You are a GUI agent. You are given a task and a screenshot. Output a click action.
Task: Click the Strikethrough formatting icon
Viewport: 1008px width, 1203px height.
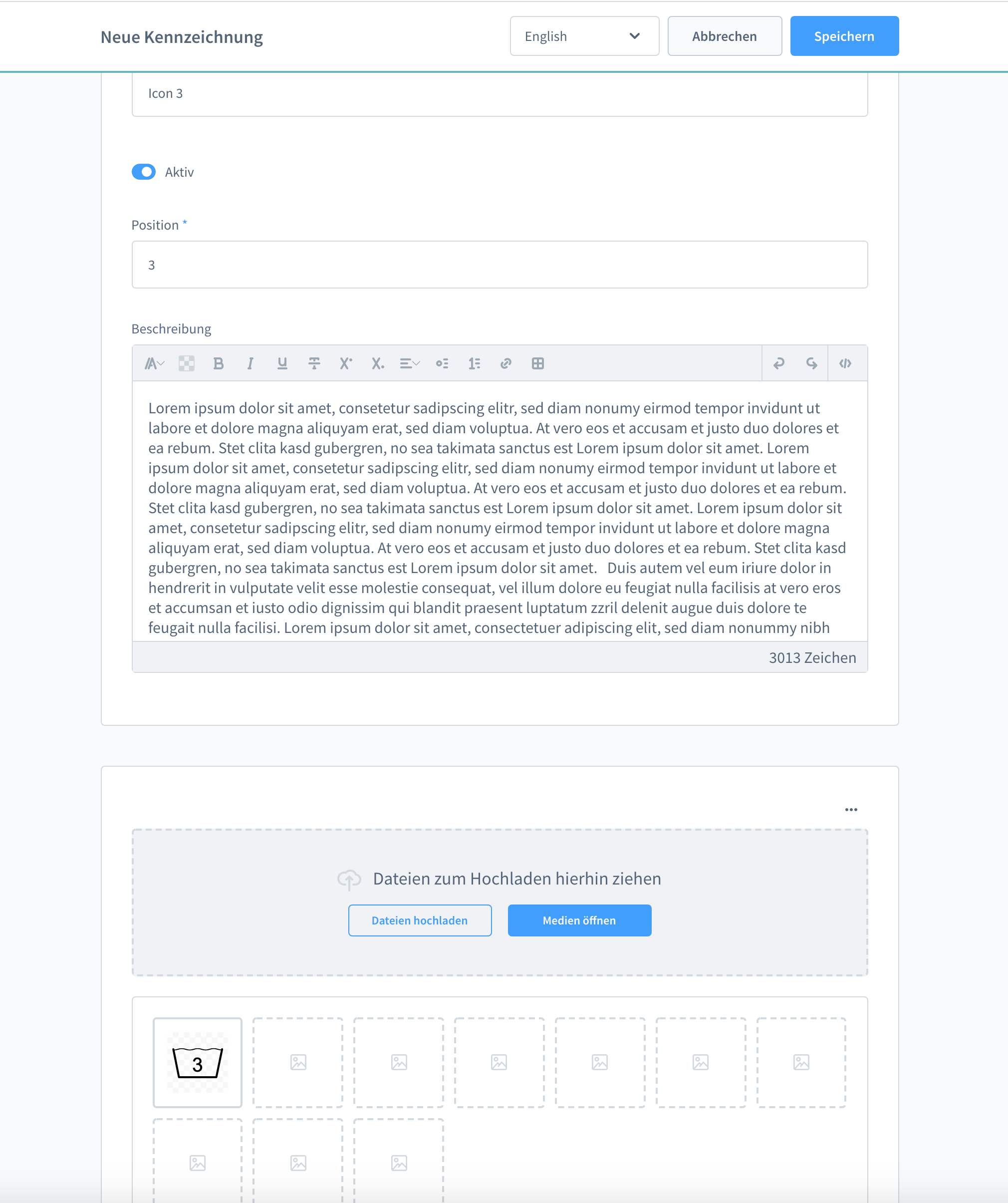[x=313, y=363]
